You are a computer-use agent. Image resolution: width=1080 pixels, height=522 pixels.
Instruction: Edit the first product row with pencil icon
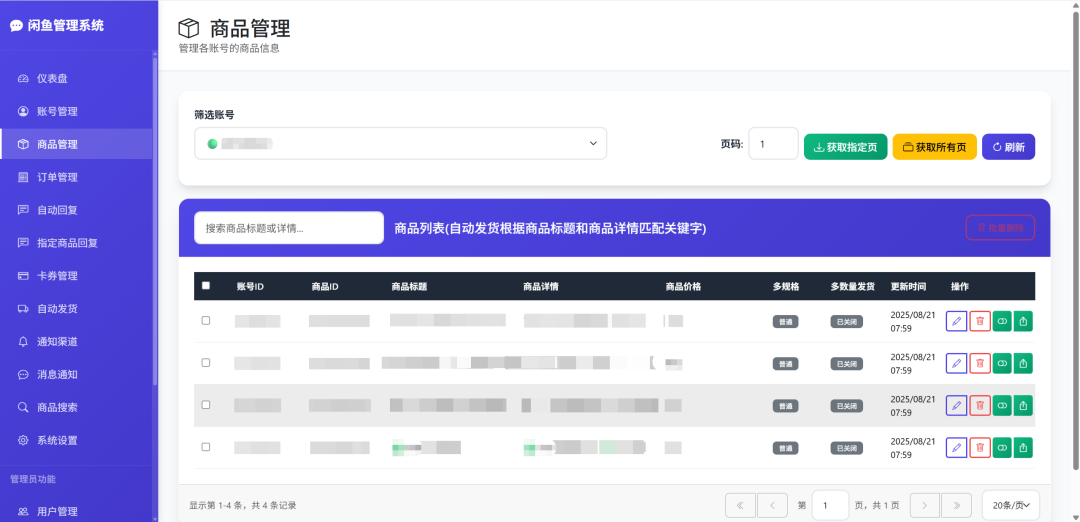956,321
